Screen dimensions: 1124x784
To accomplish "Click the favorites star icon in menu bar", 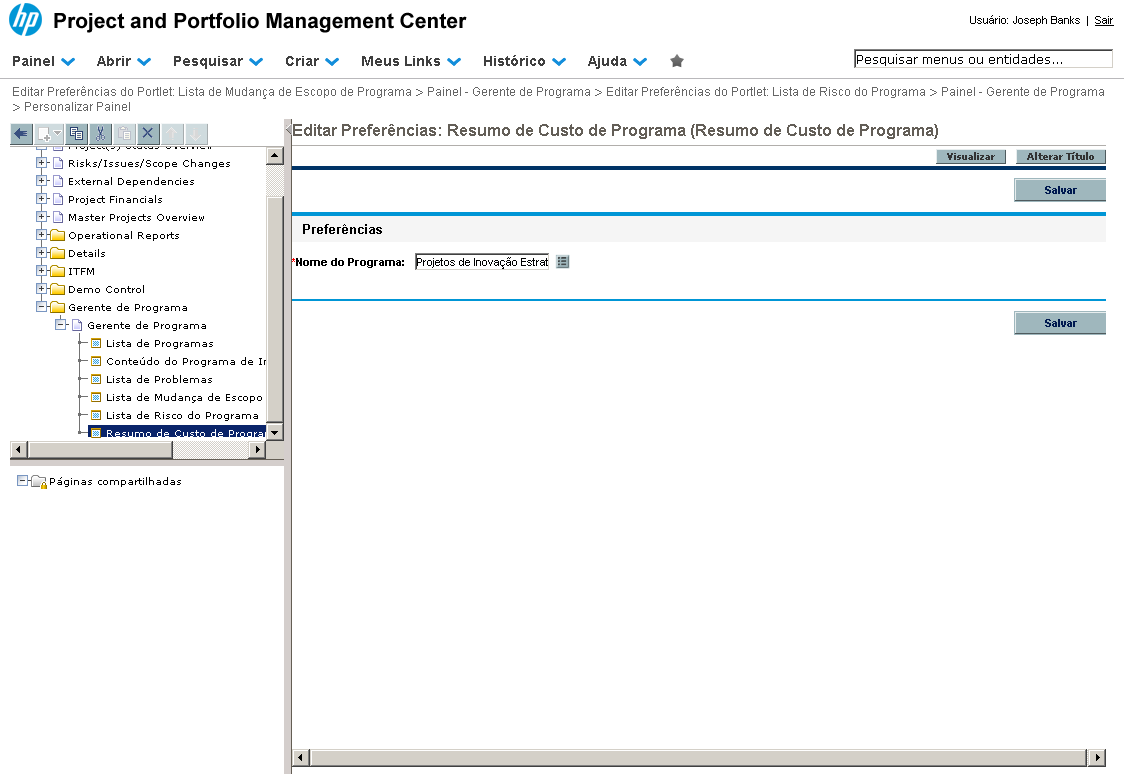I will coord(677,61).
